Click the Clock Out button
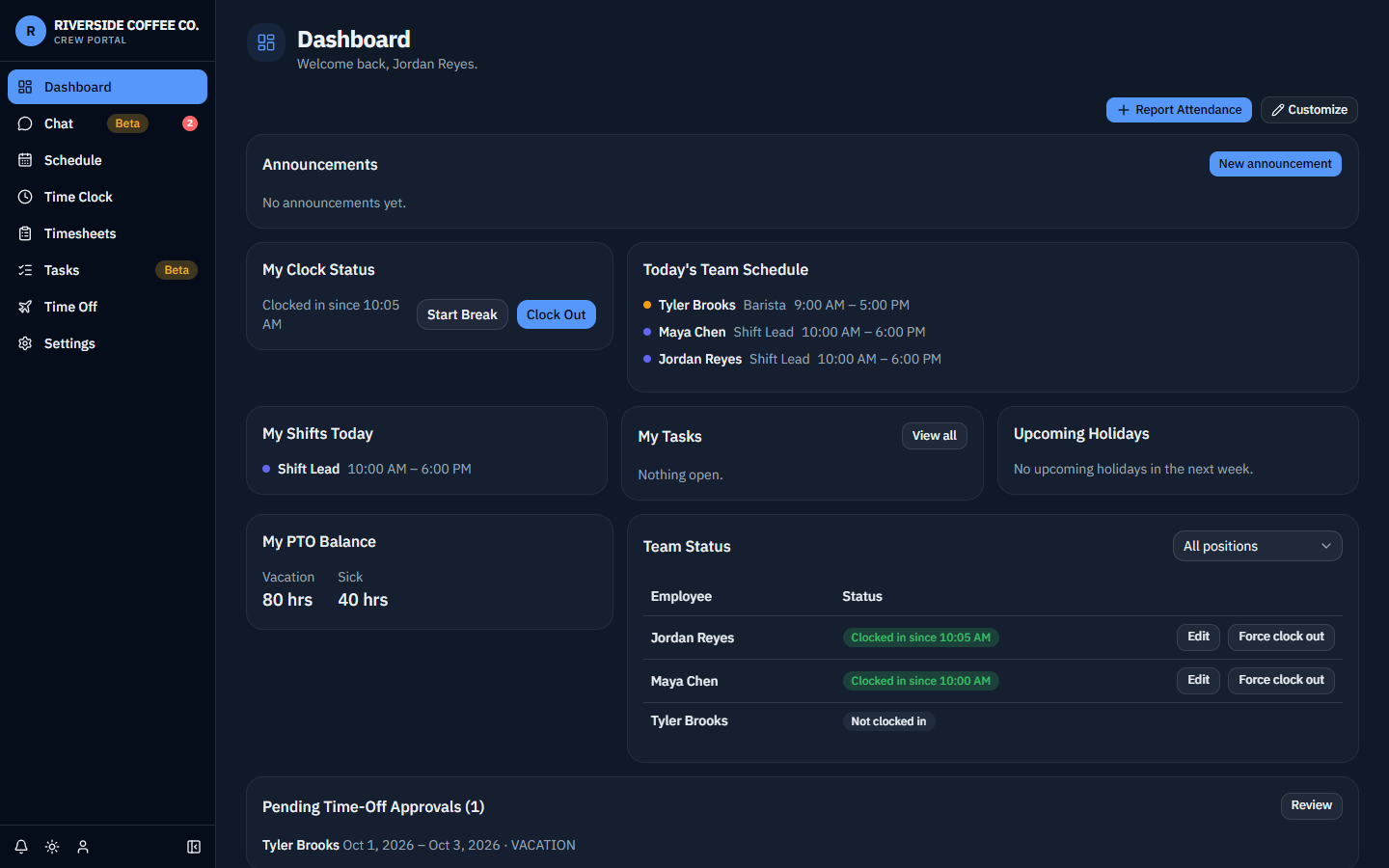Screen dimensions: 1389x868 pos(557,314)
